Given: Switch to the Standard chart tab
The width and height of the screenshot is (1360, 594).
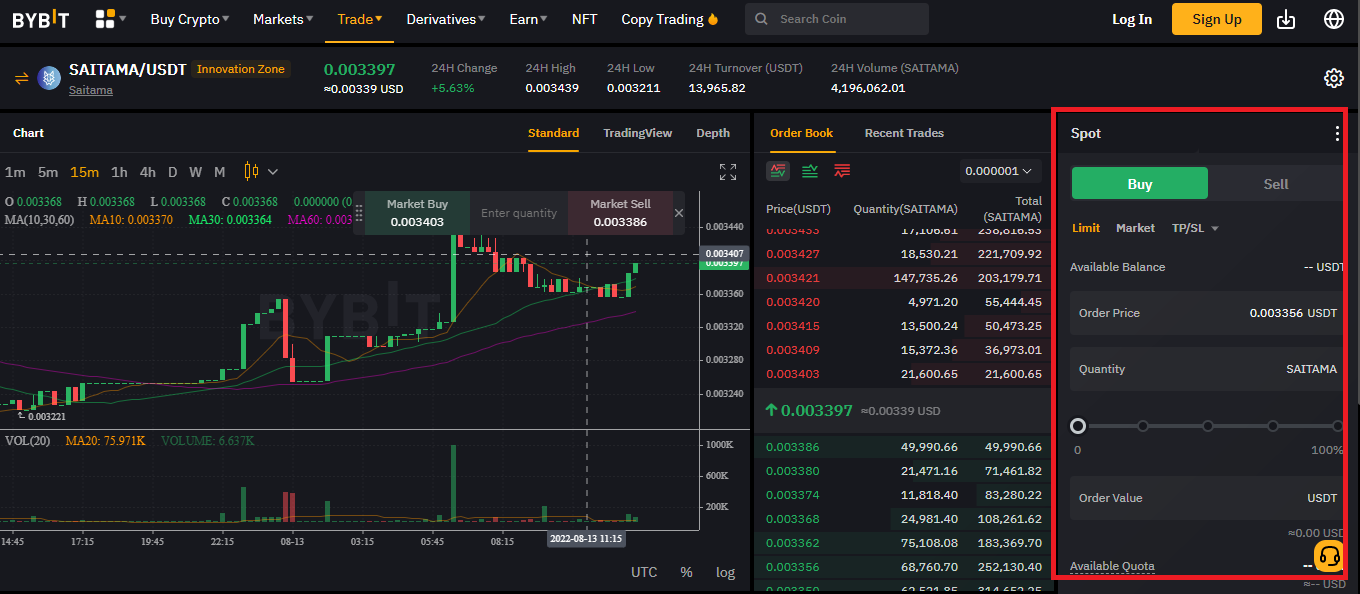Looking at the screenshot, I should (553, 133).
